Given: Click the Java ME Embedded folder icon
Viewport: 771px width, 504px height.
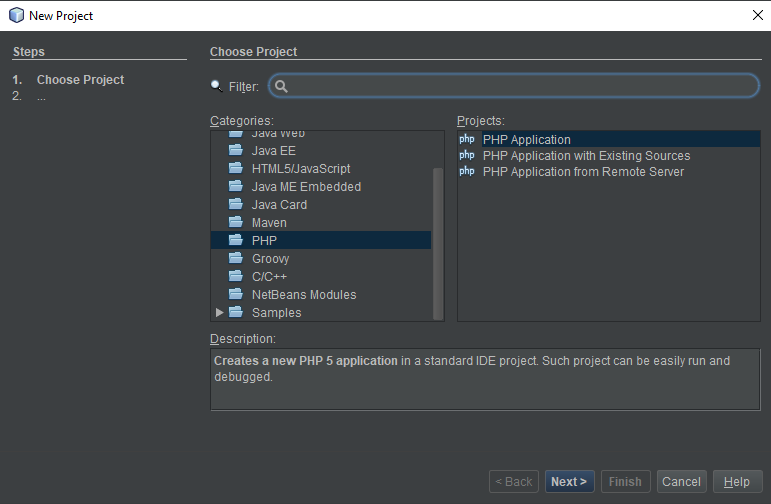Looking at the screenshot, I should tap(236, 186).
